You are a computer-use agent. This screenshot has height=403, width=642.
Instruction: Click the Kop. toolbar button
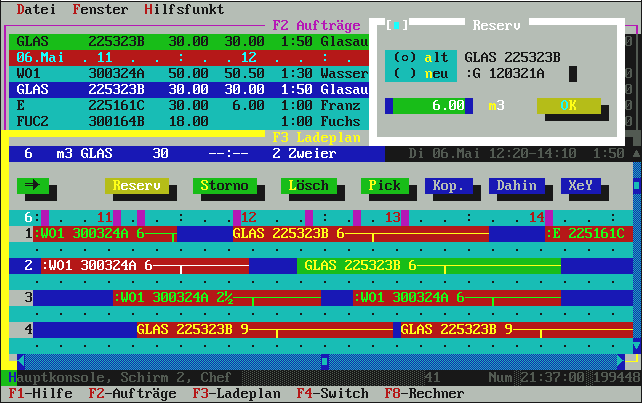[448, 186]
